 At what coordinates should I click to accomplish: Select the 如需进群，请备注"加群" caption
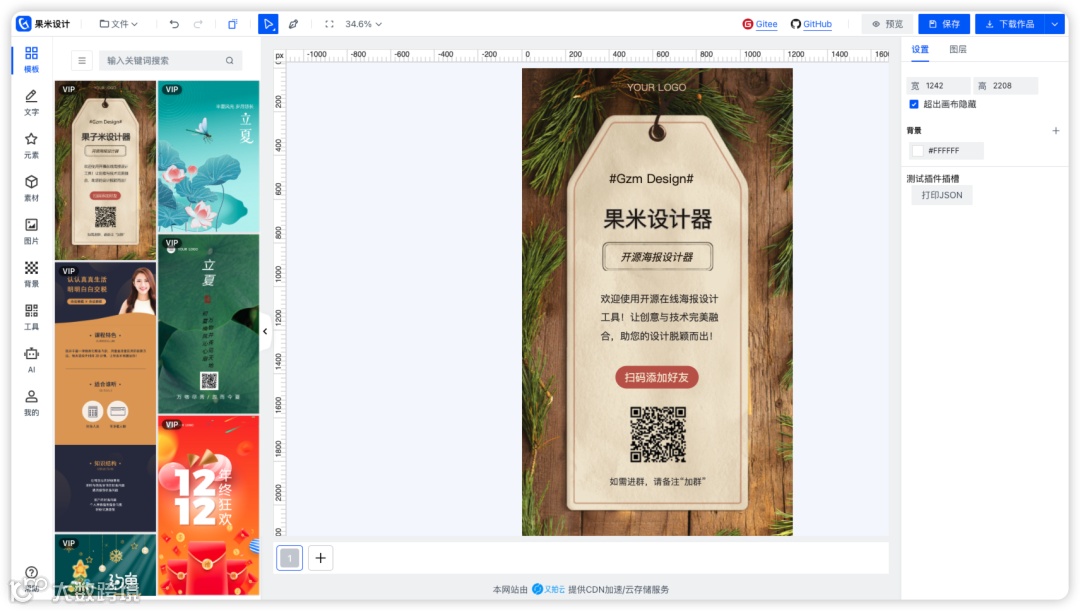click(x=657, y=481)
